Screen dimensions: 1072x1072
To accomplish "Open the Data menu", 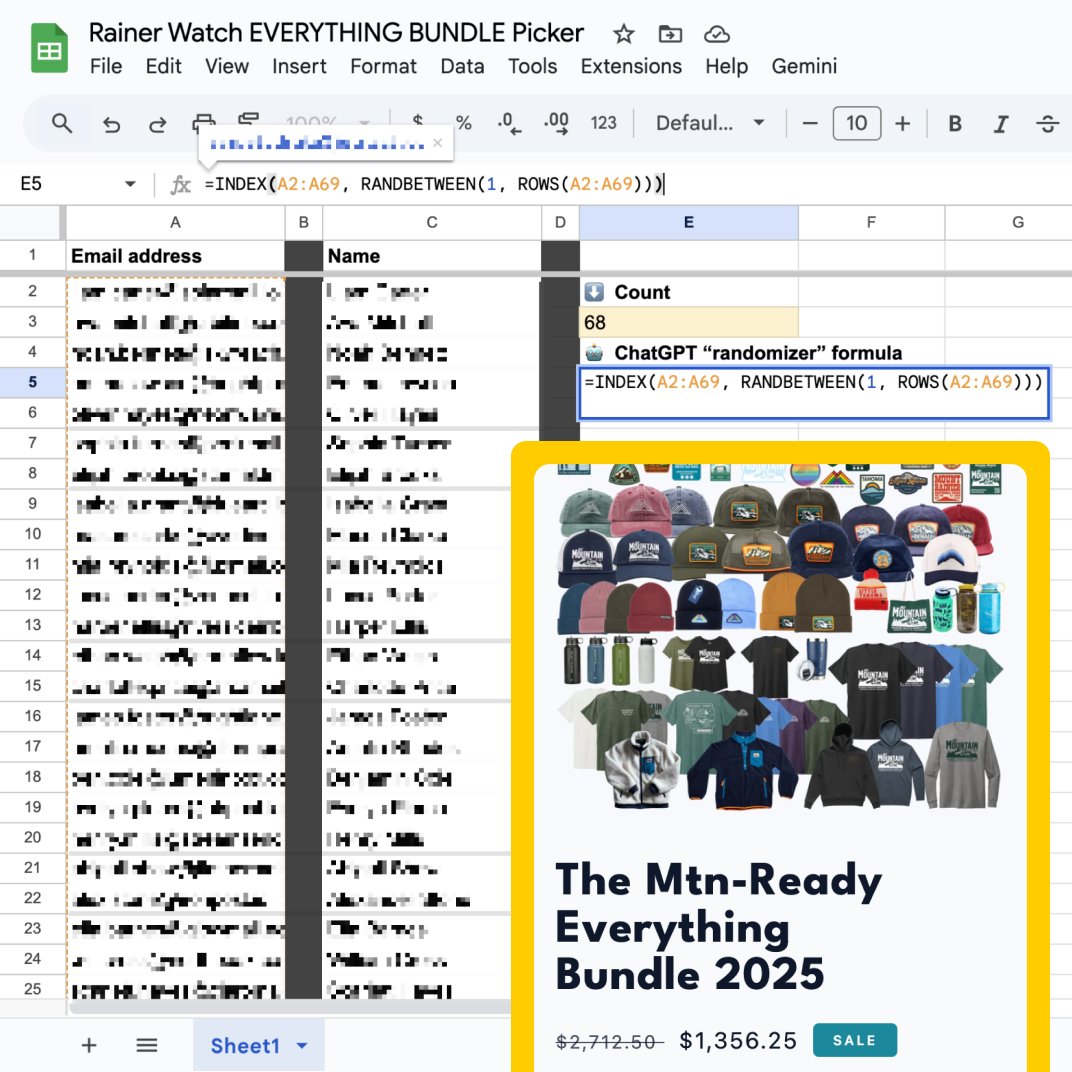I will 462,66.
